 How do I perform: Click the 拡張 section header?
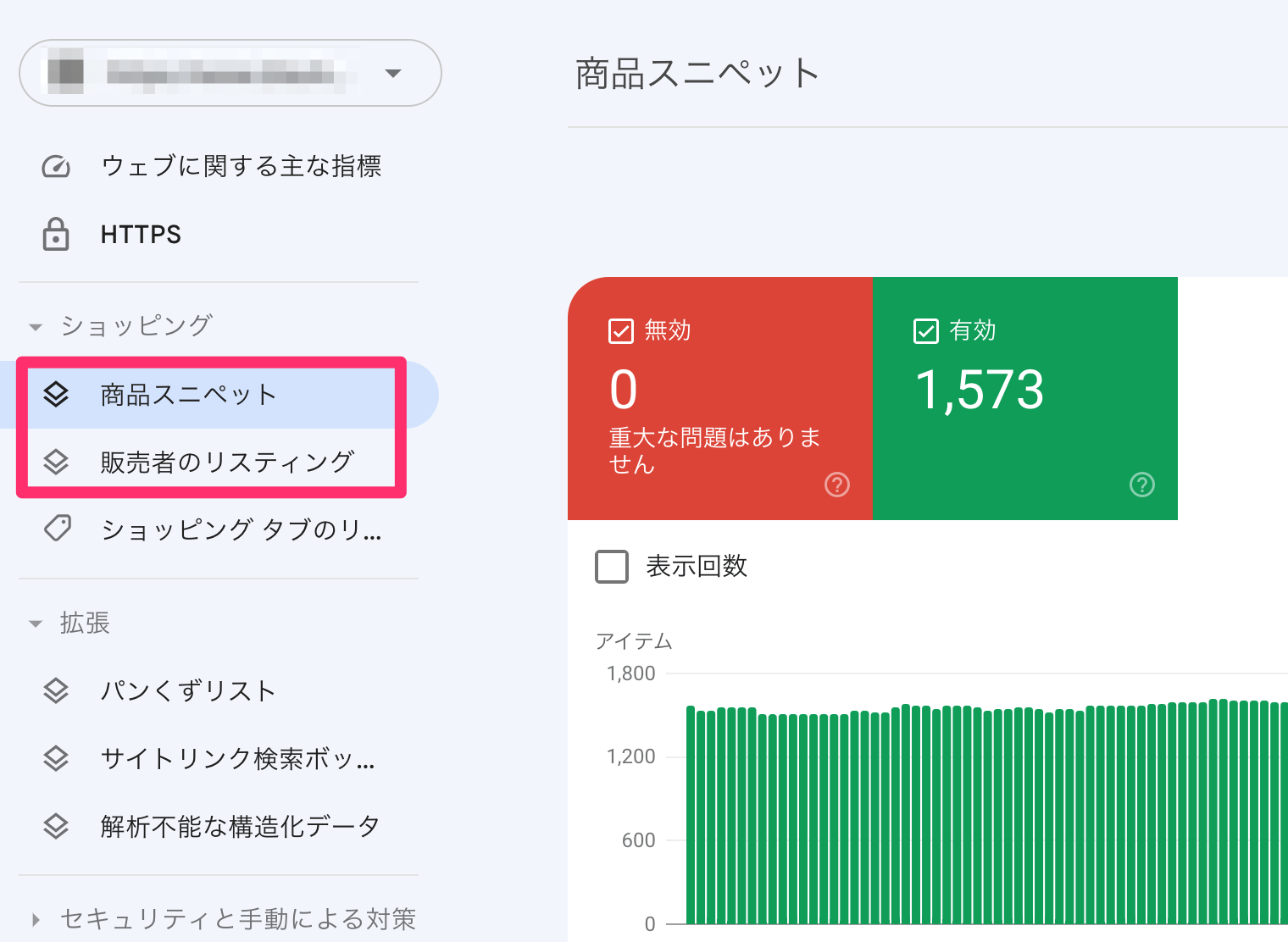click(x=85, y=623)
